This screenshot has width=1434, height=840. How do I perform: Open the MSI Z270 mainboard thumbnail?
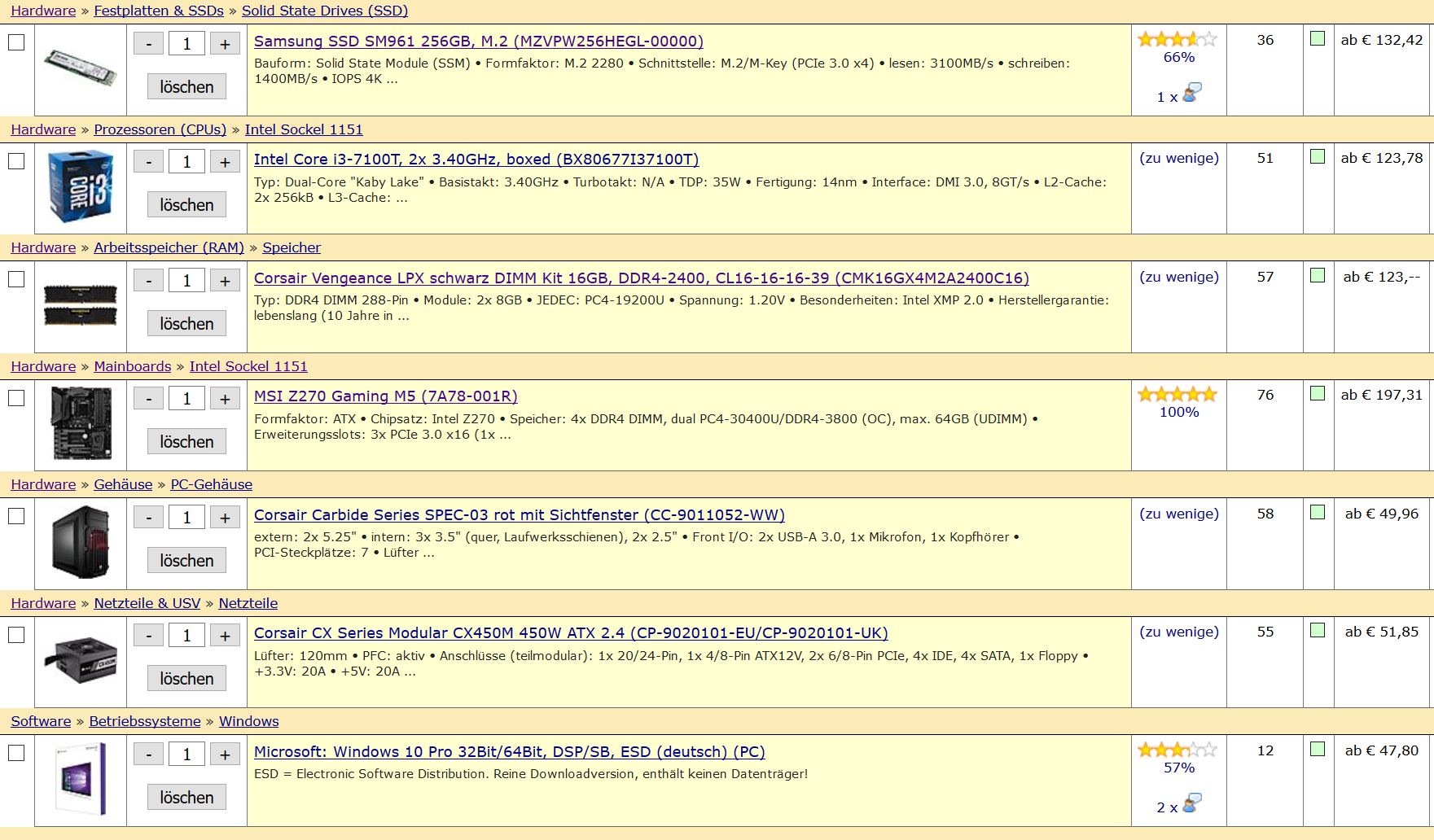point(80,423)
